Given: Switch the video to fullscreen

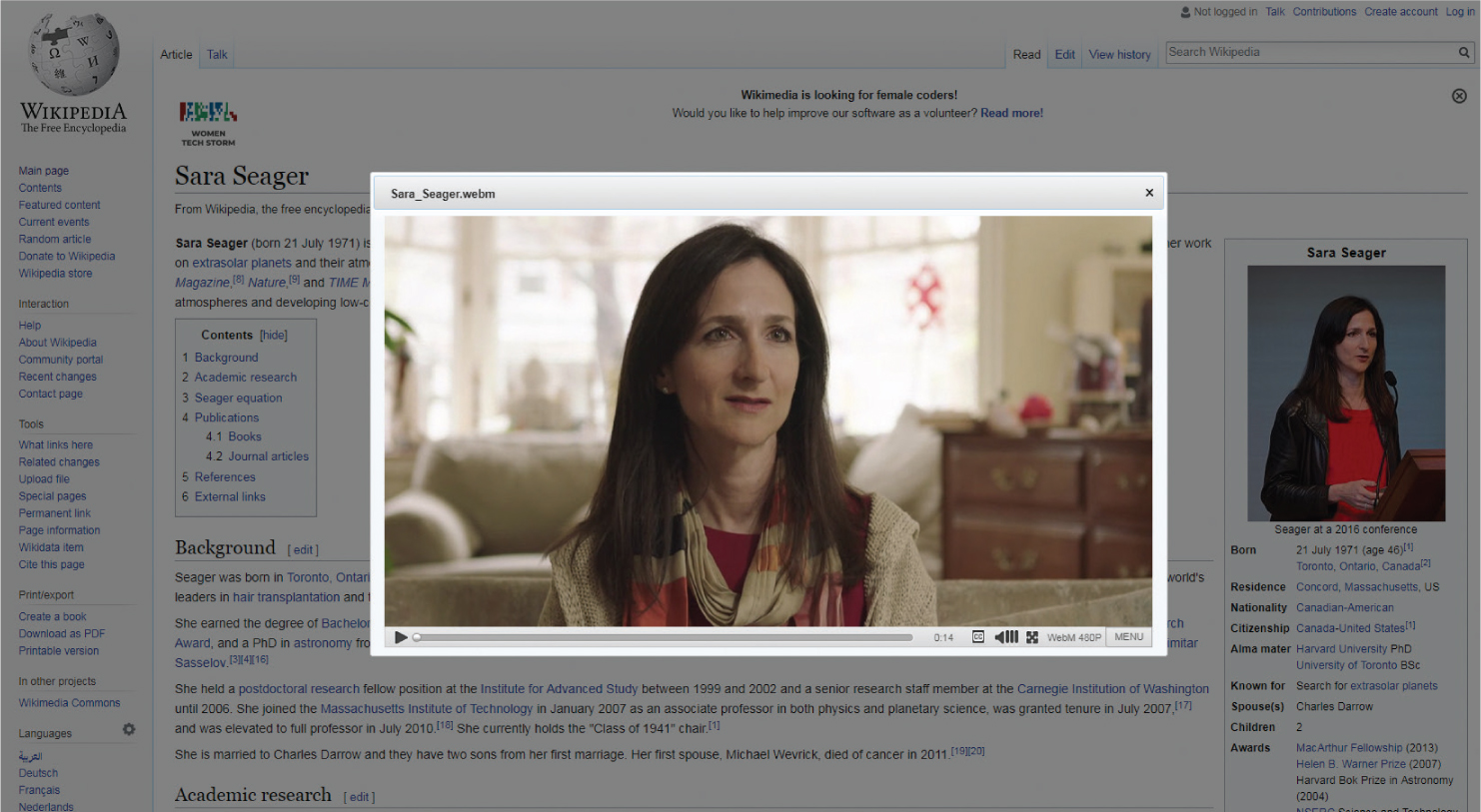Looking at the screenshot, I should click(1032, 637).
